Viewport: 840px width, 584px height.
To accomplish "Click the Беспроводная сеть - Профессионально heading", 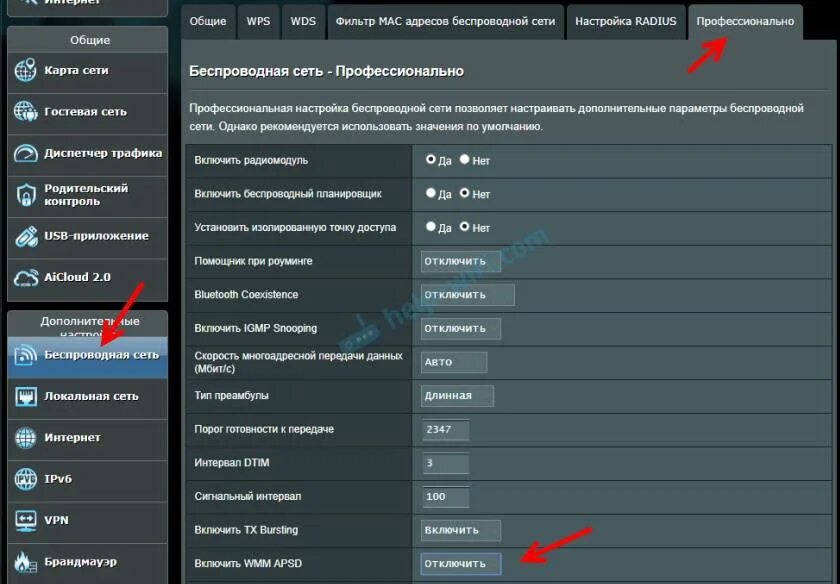I will (x=326, y=71).
